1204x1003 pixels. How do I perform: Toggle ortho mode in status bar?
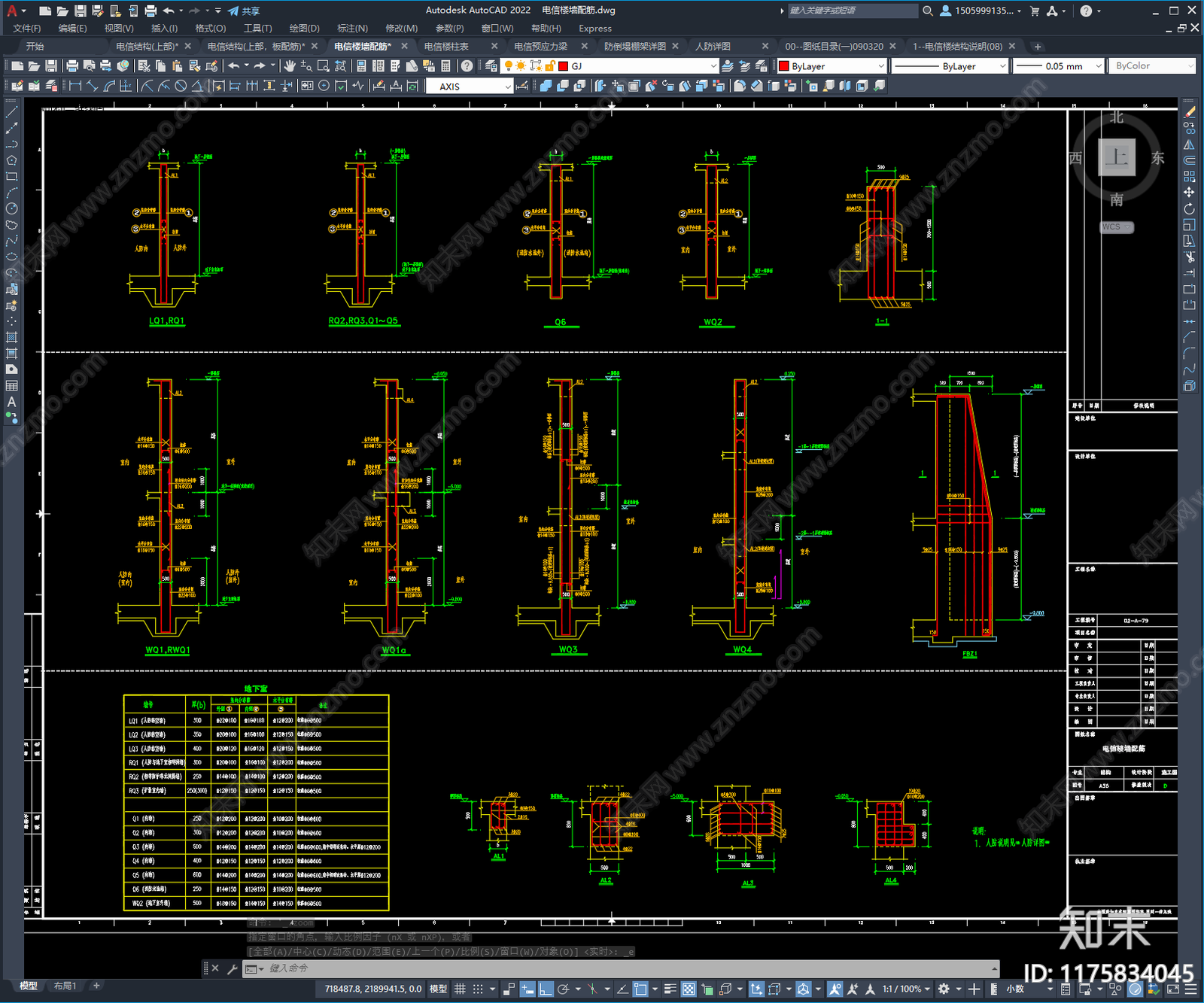(546, 989)
